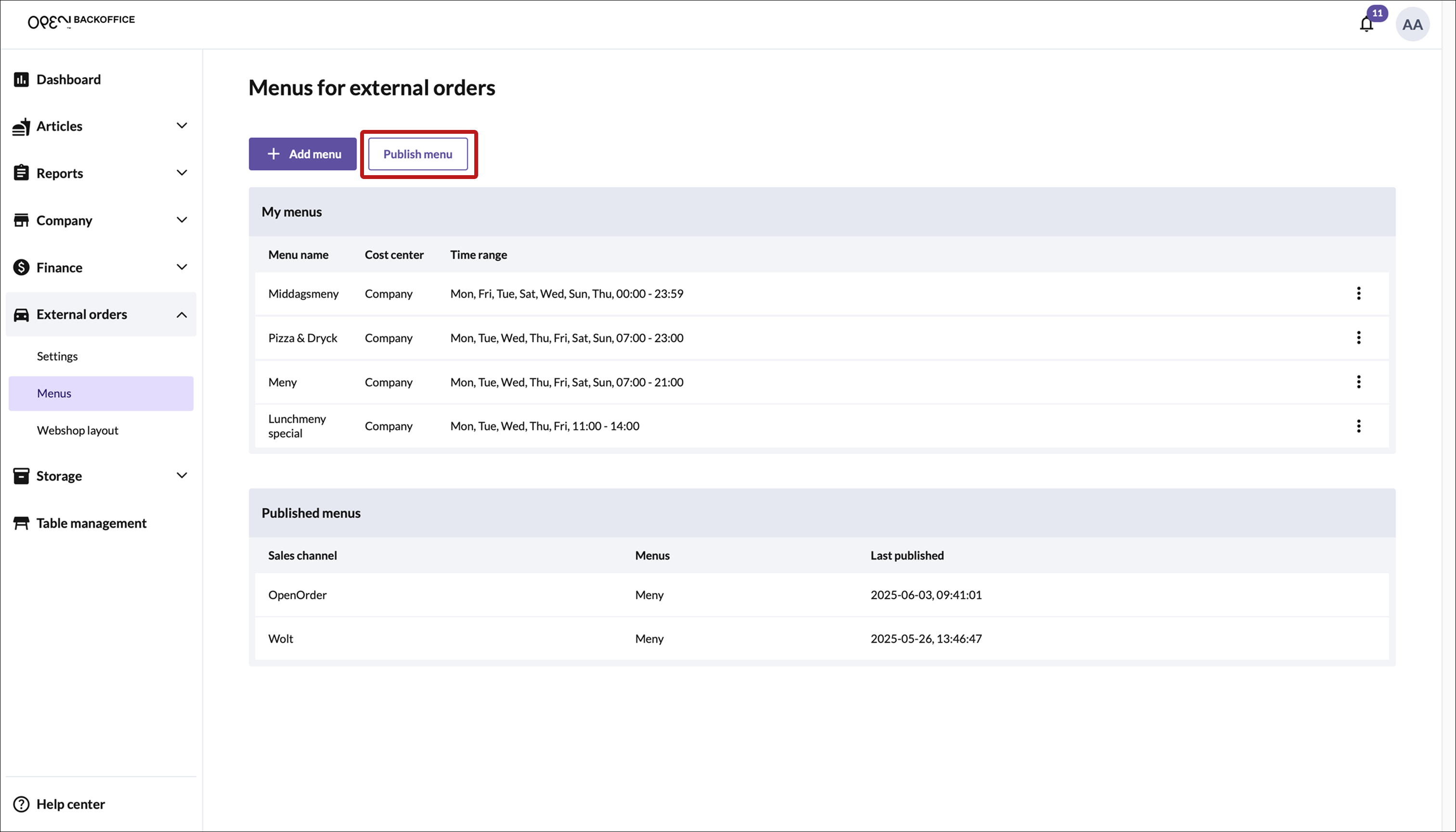Click the 11:00 - 14:00 time range

pos(605,426)
